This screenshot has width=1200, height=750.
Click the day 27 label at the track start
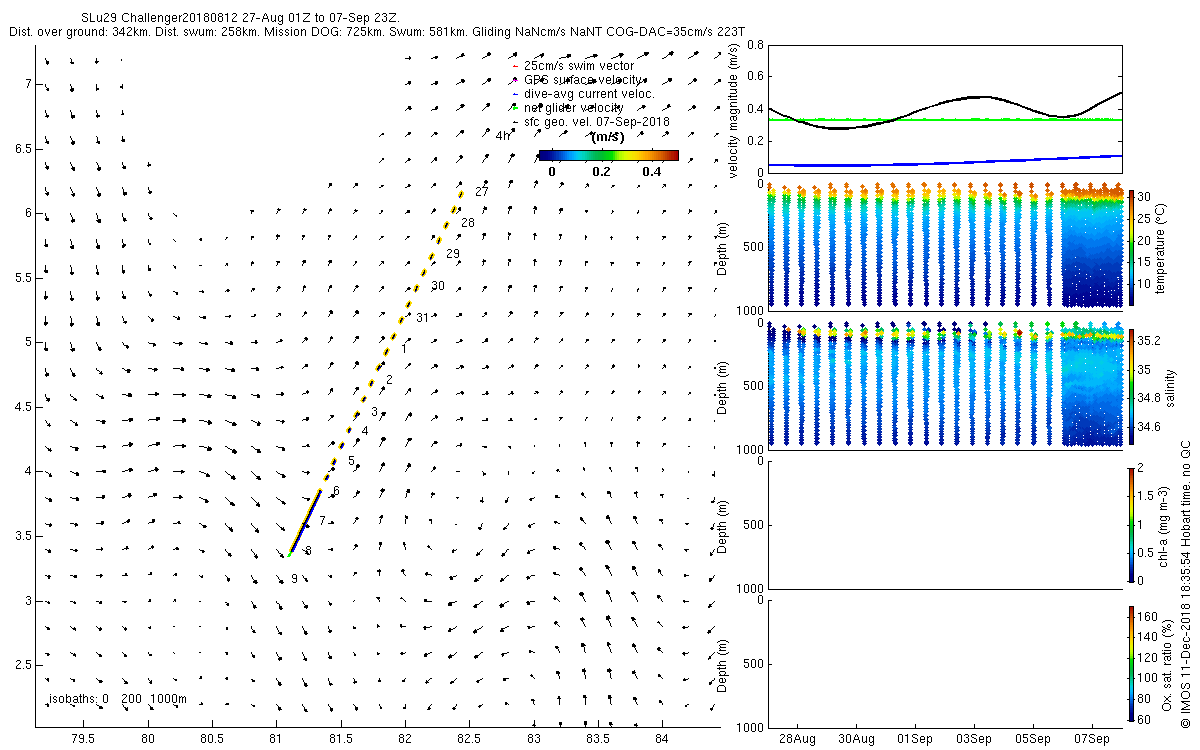click(482, 191)
